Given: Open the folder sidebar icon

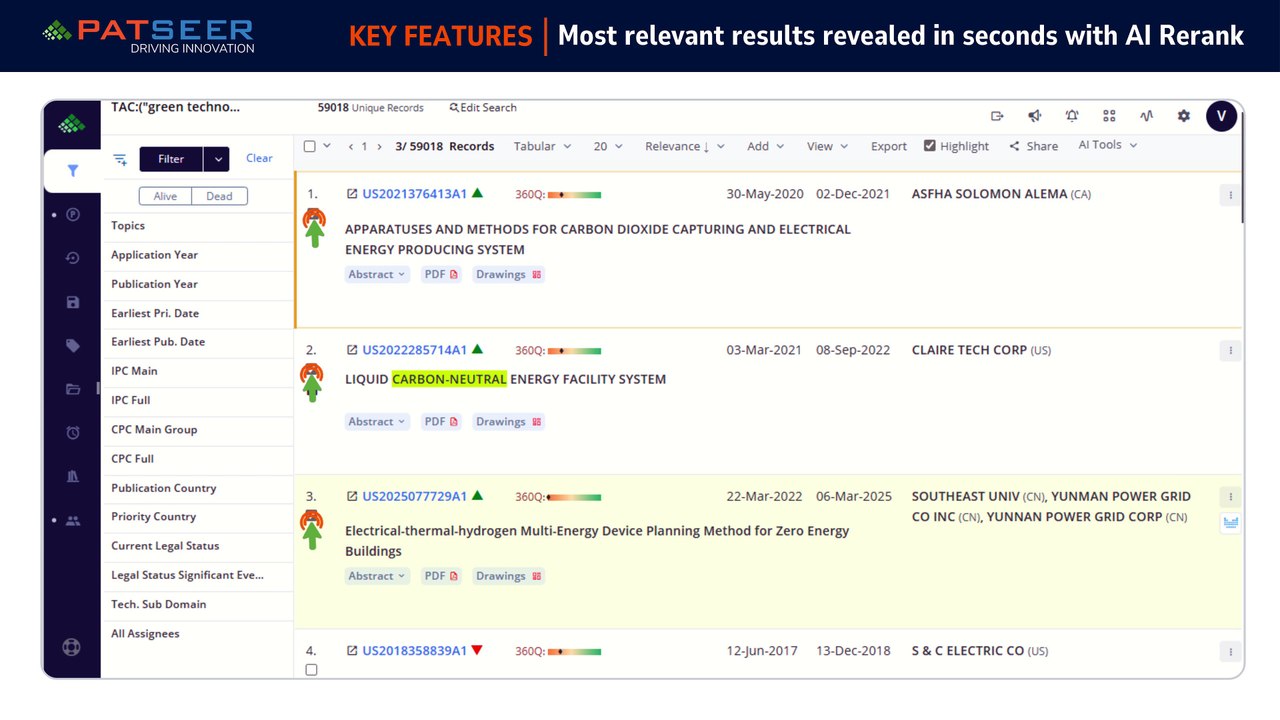Looking at the screenshot, I should 72,389.
